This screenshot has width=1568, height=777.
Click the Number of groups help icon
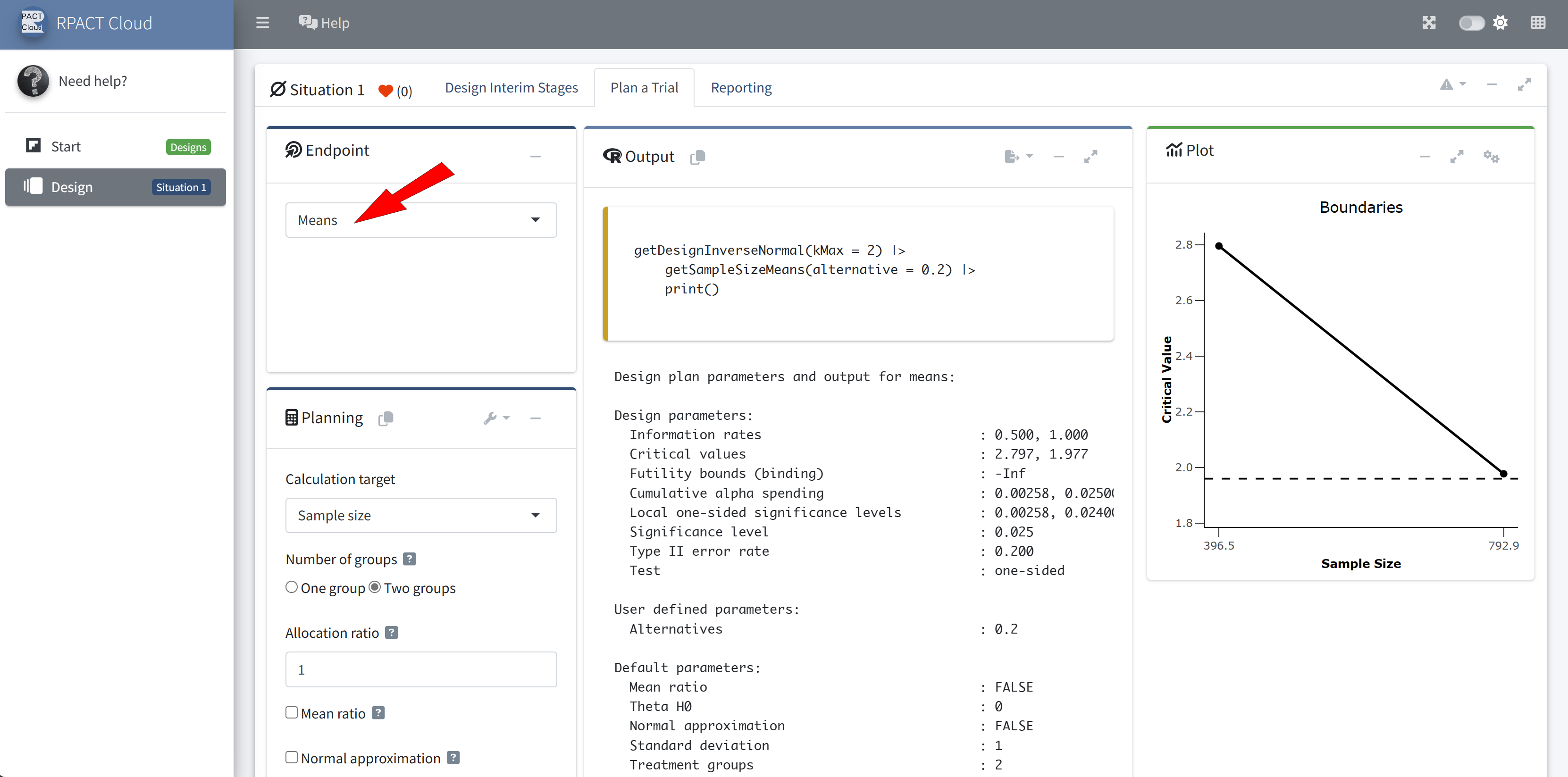coord(410,559)
